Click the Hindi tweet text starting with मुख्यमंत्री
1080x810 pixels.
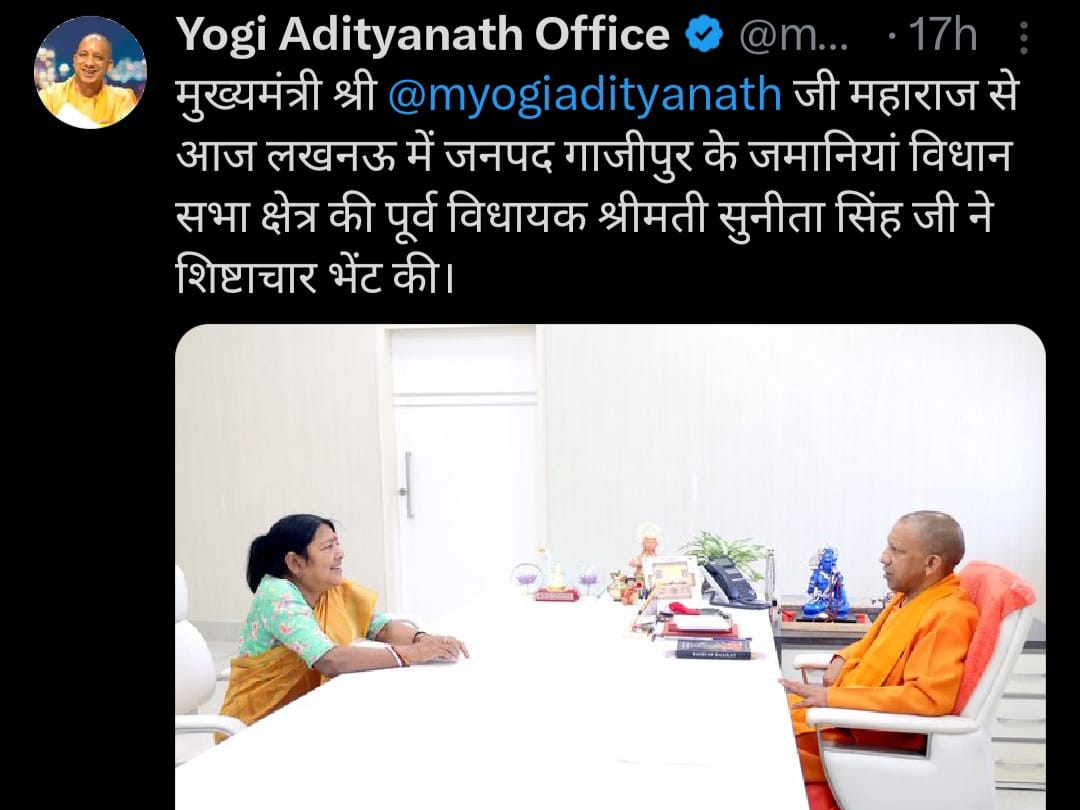coord(596,186)
